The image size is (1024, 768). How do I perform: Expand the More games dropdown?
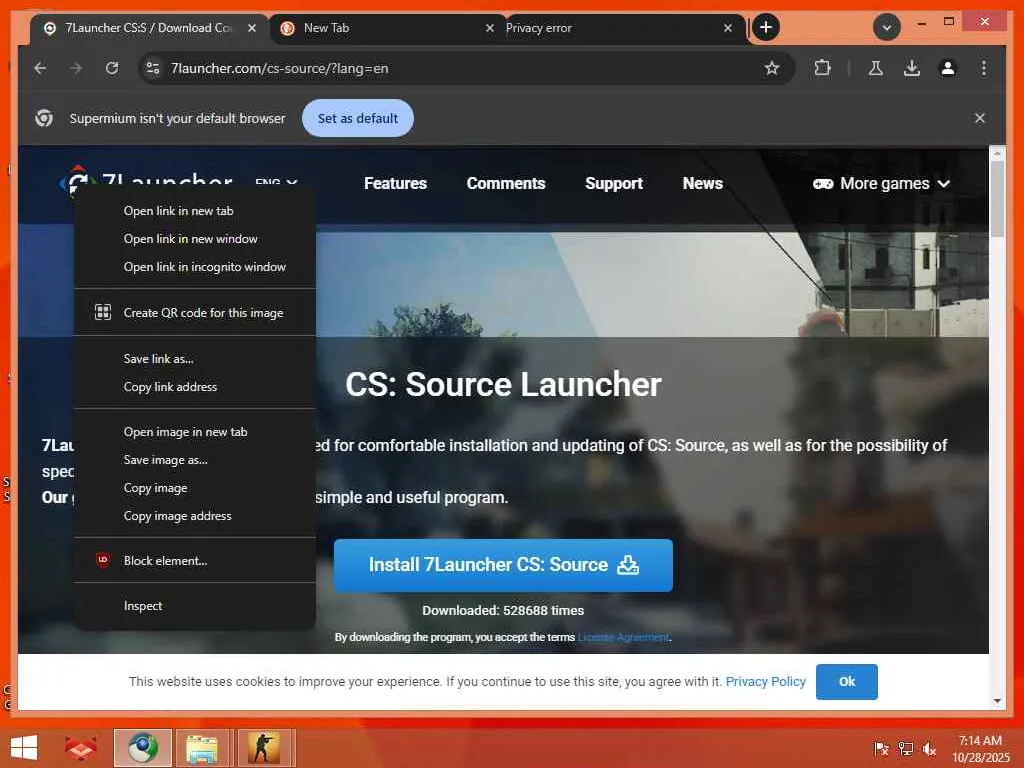[x=881, y=184]
